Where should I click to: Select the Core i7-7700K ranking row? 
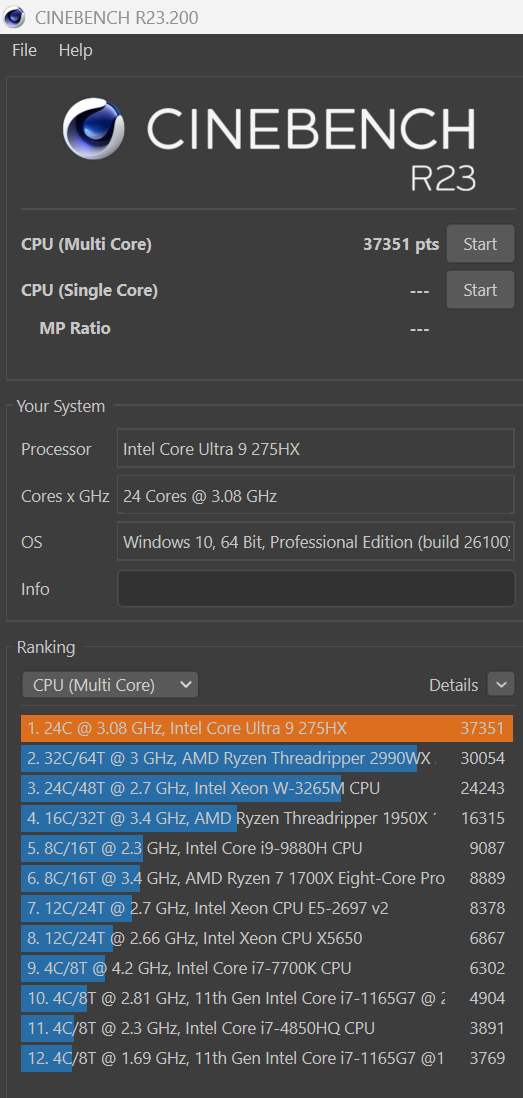tap(267, 968)
